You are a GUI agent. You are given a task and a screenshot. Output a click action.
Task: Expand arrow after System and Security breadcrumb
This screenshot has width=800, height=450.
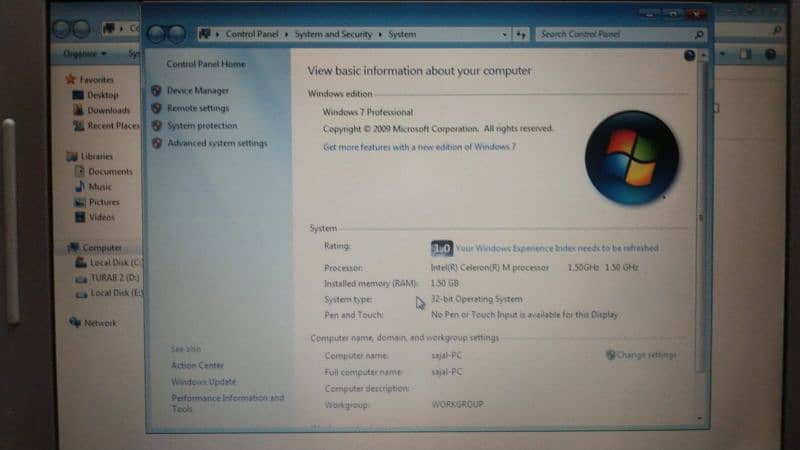point(380,34)
